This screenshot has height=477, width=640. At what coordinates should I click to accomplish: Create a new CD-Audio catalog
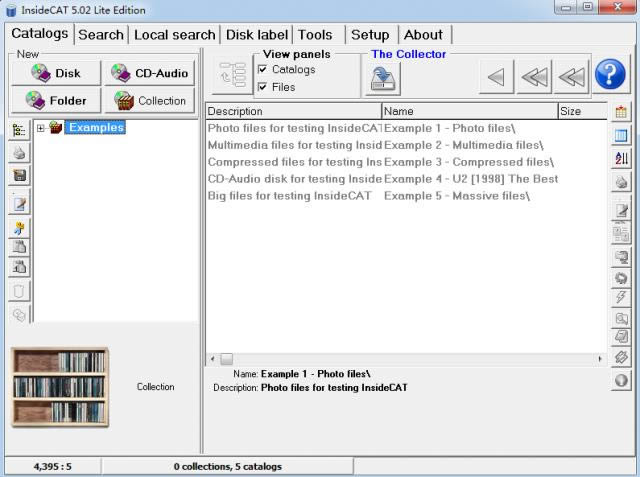pyautogui.click(x=150, y=73)
